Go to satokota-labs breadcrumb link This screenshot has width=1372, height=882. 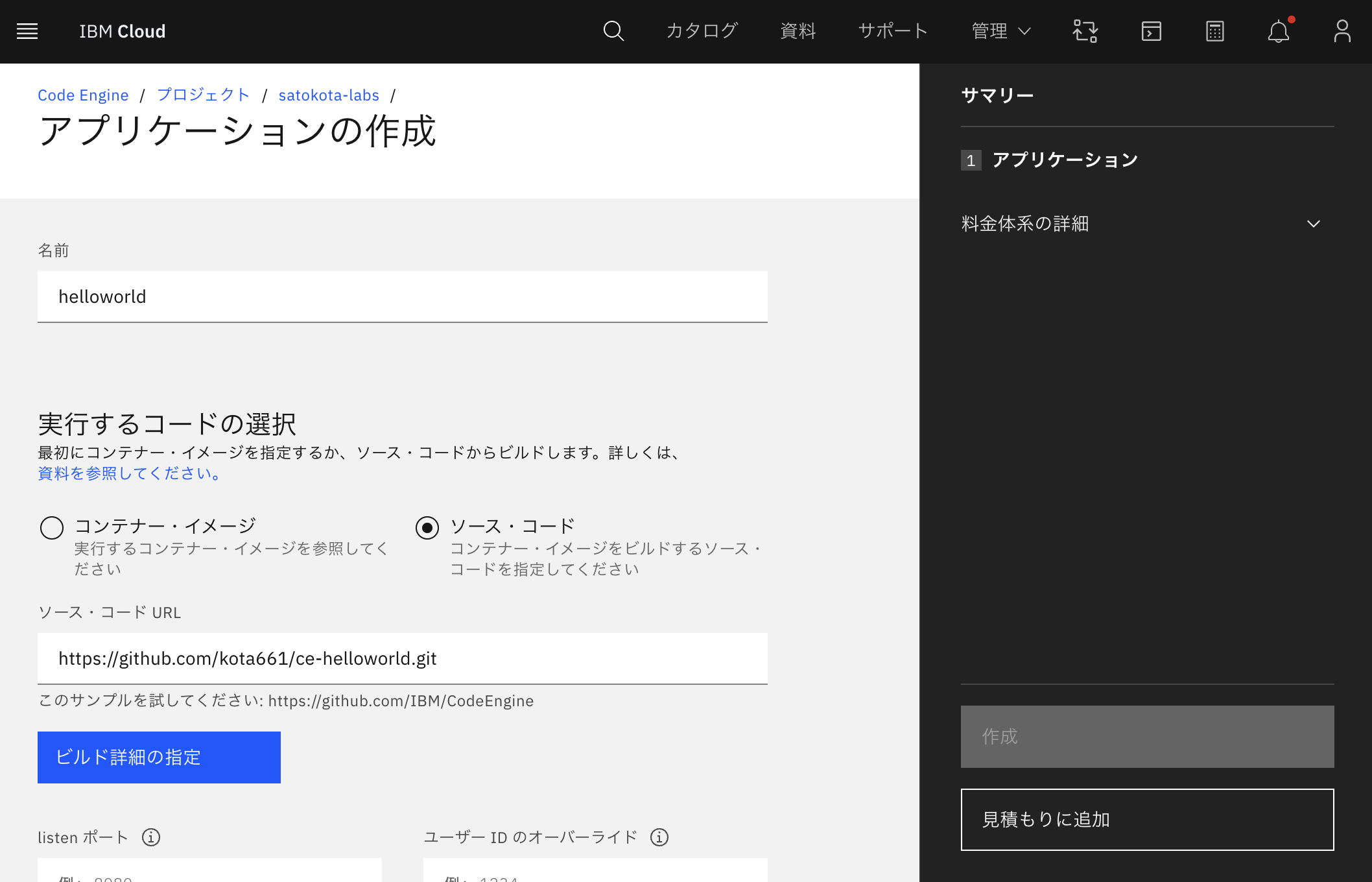coord(329,95)
